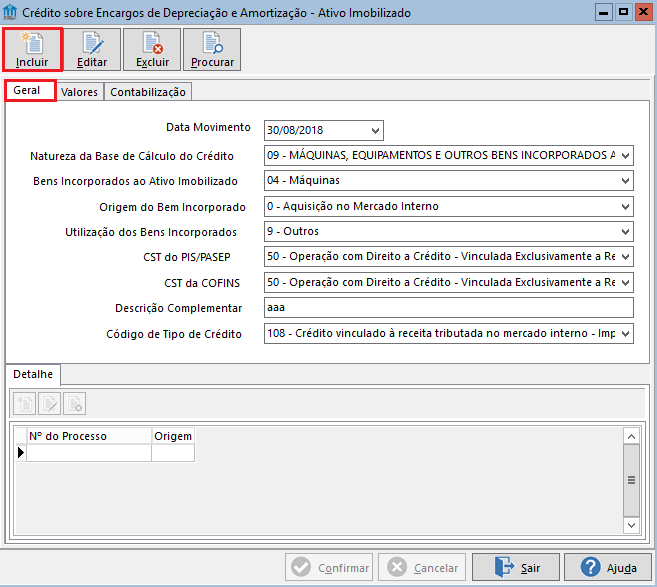Expand Natureza da Base de Cálculo dropdown
This screenshot has width=657, height=587.
pos(625,156)
